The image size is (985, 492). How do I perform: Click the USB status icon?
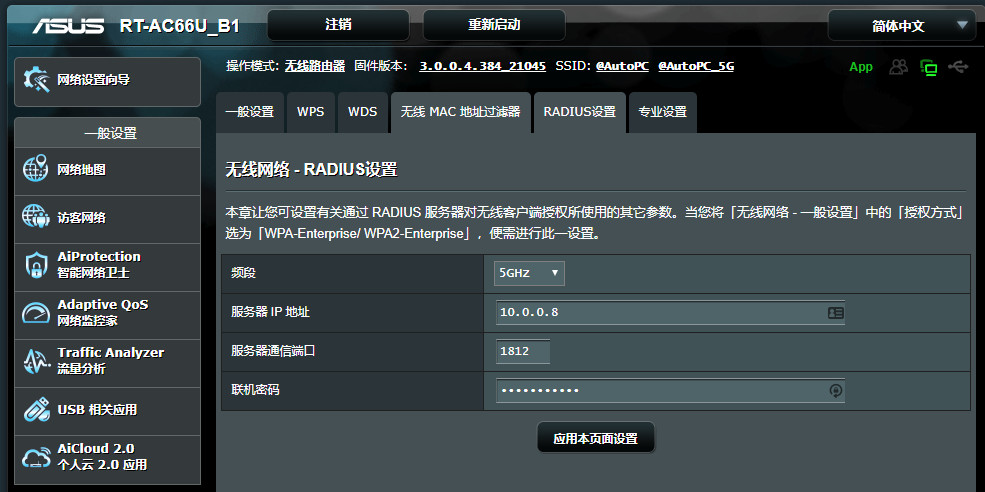[958, 67]
